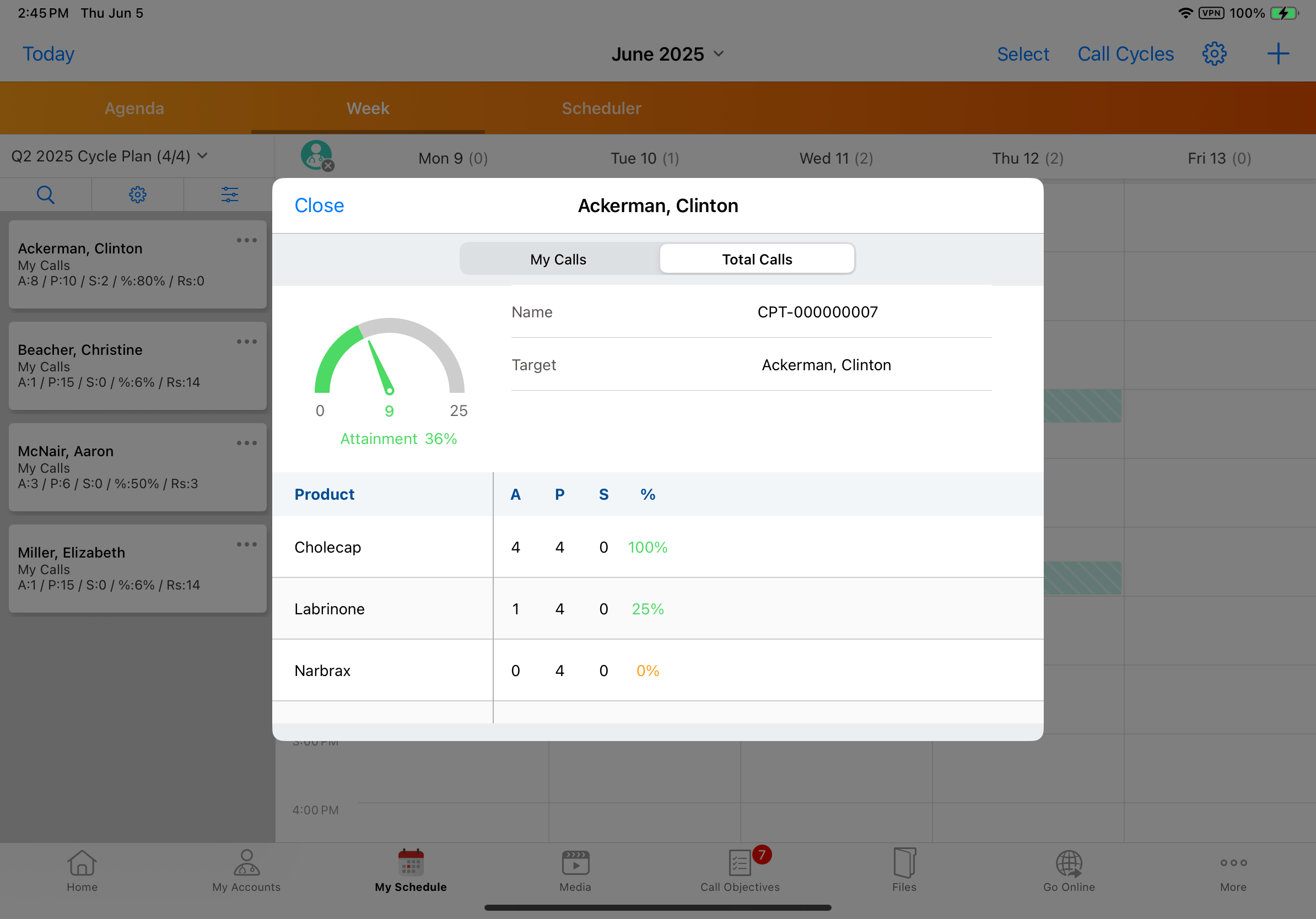The image size is (1316, 919).
Task: Switch to the Scheduler tab
Action: tap(601, 109)
